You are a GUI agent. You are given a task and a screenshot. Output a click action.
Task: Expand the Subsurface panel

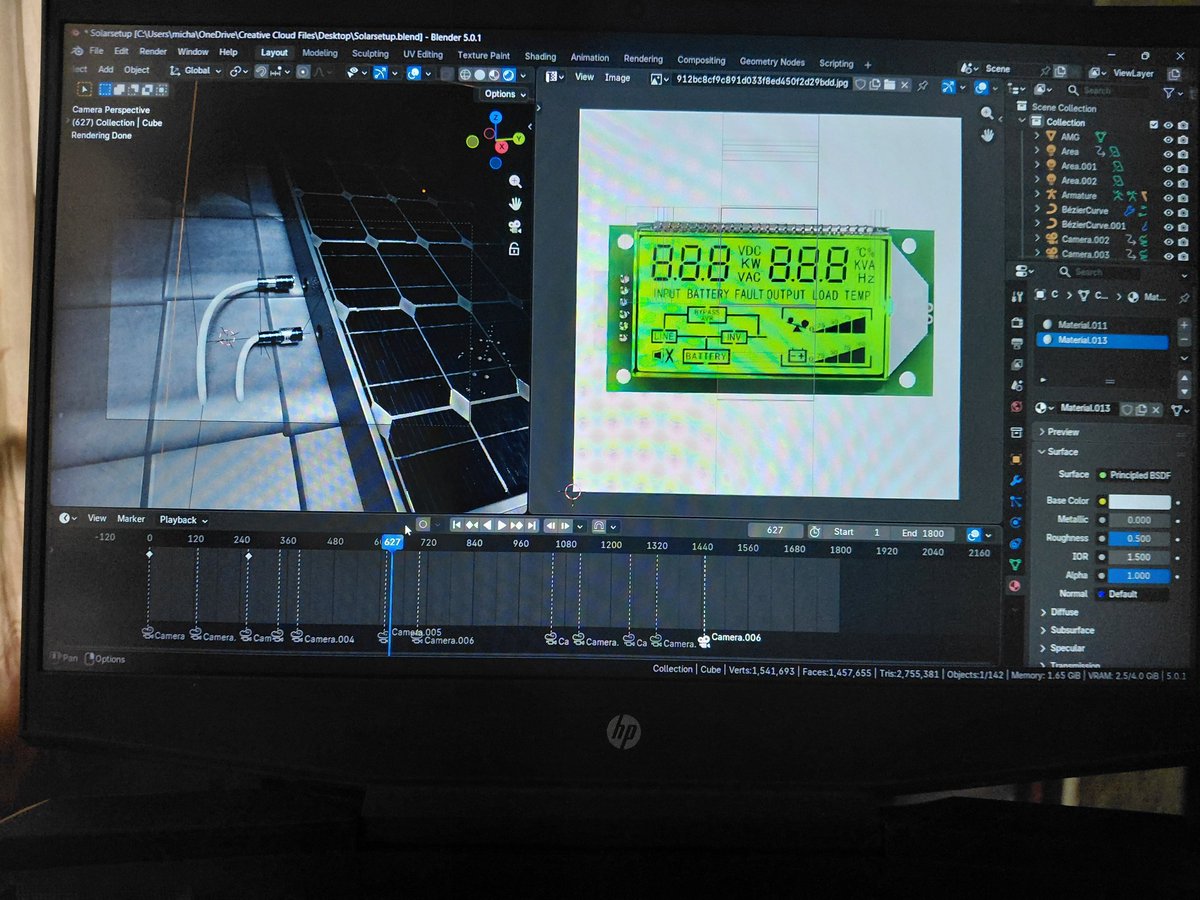[1070, 630]
